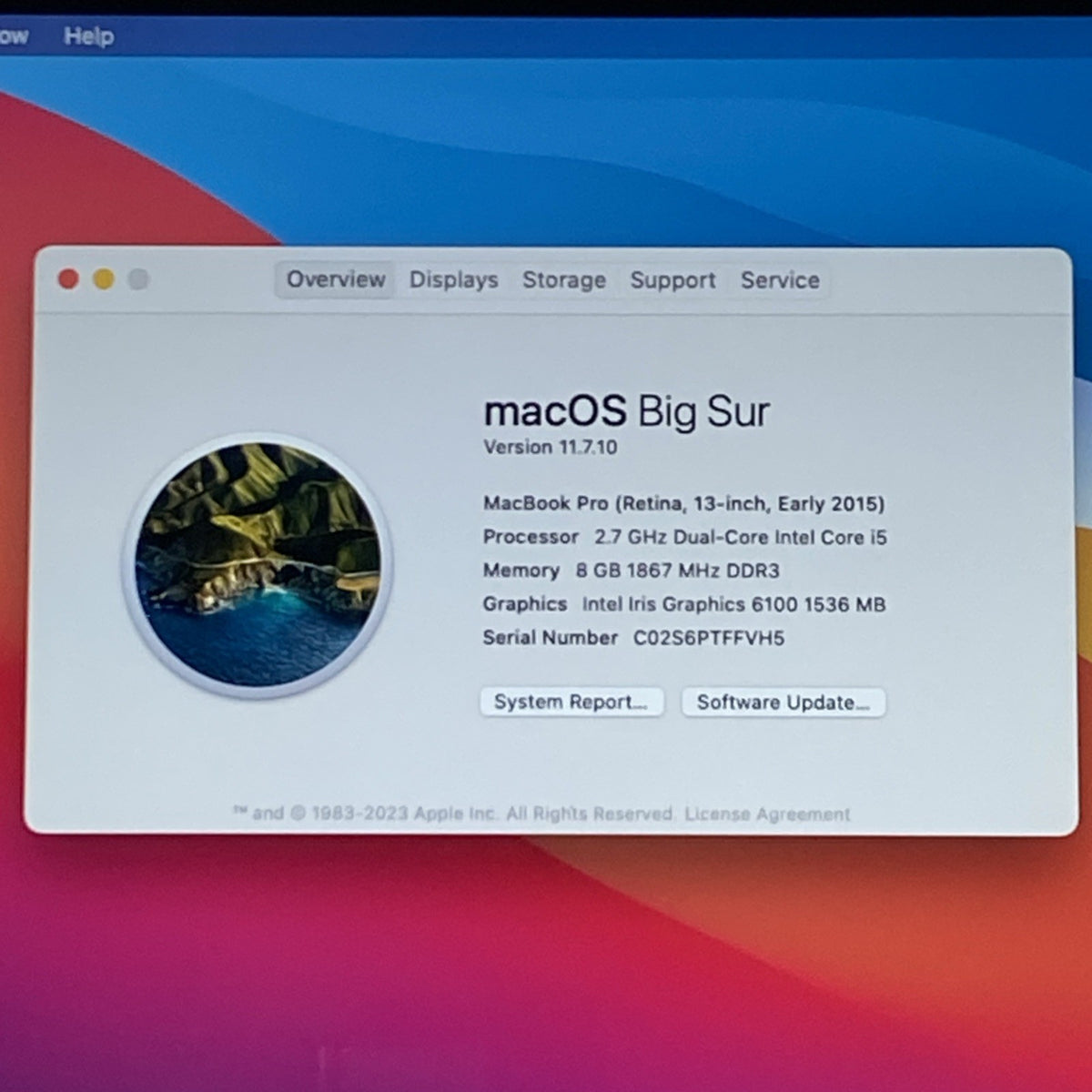
Task: Click the macOS Big Sur landscape icon
Action: click(x=258, y=565)
